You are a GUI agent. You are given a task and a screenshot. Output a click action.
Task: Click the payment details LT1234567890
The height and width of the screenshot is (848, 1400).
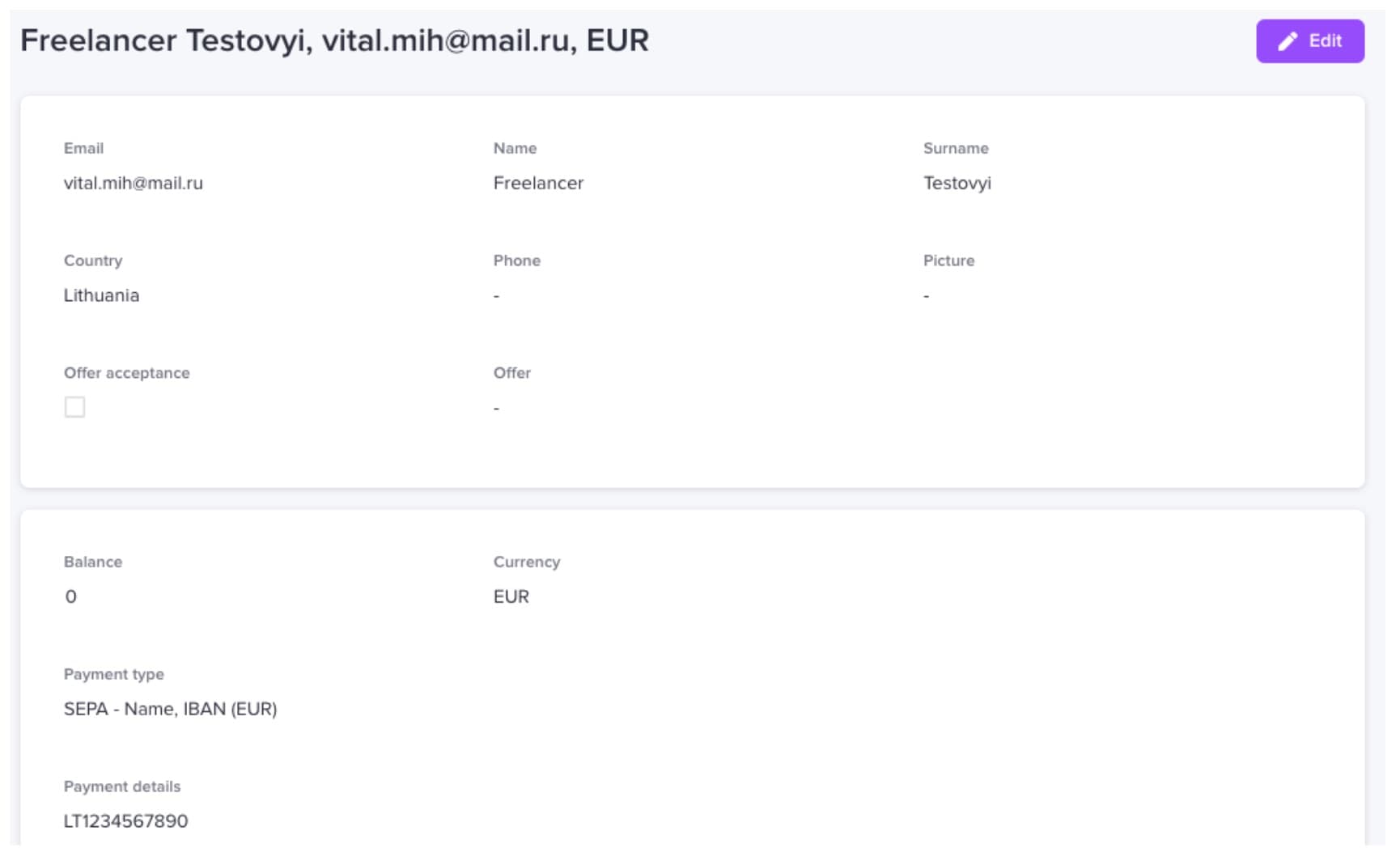click(126, 821)
